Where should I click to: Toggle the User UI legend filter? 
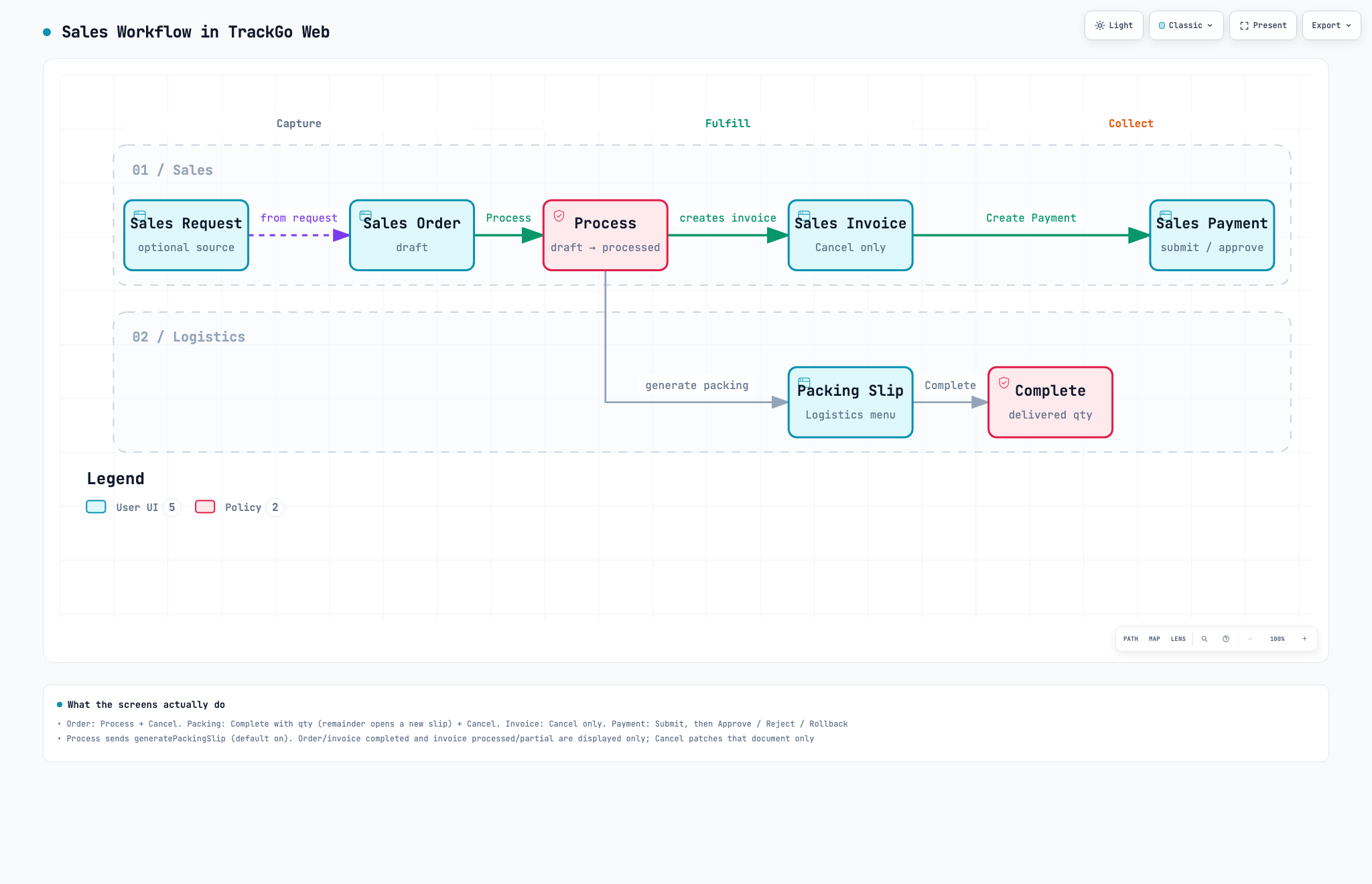[134, 508]
